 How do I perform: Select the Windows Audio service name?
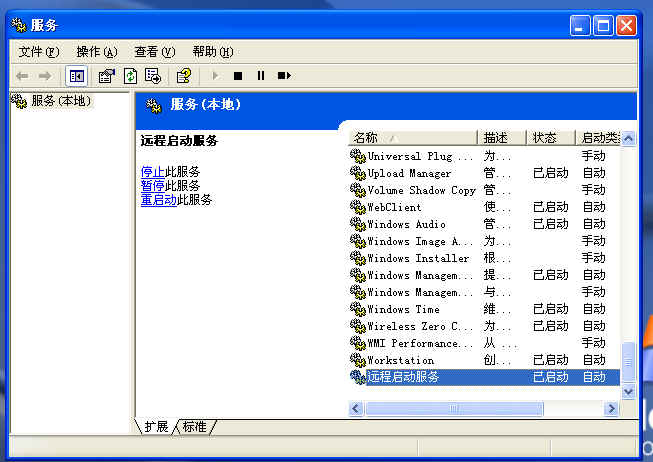tap(406, 224)
